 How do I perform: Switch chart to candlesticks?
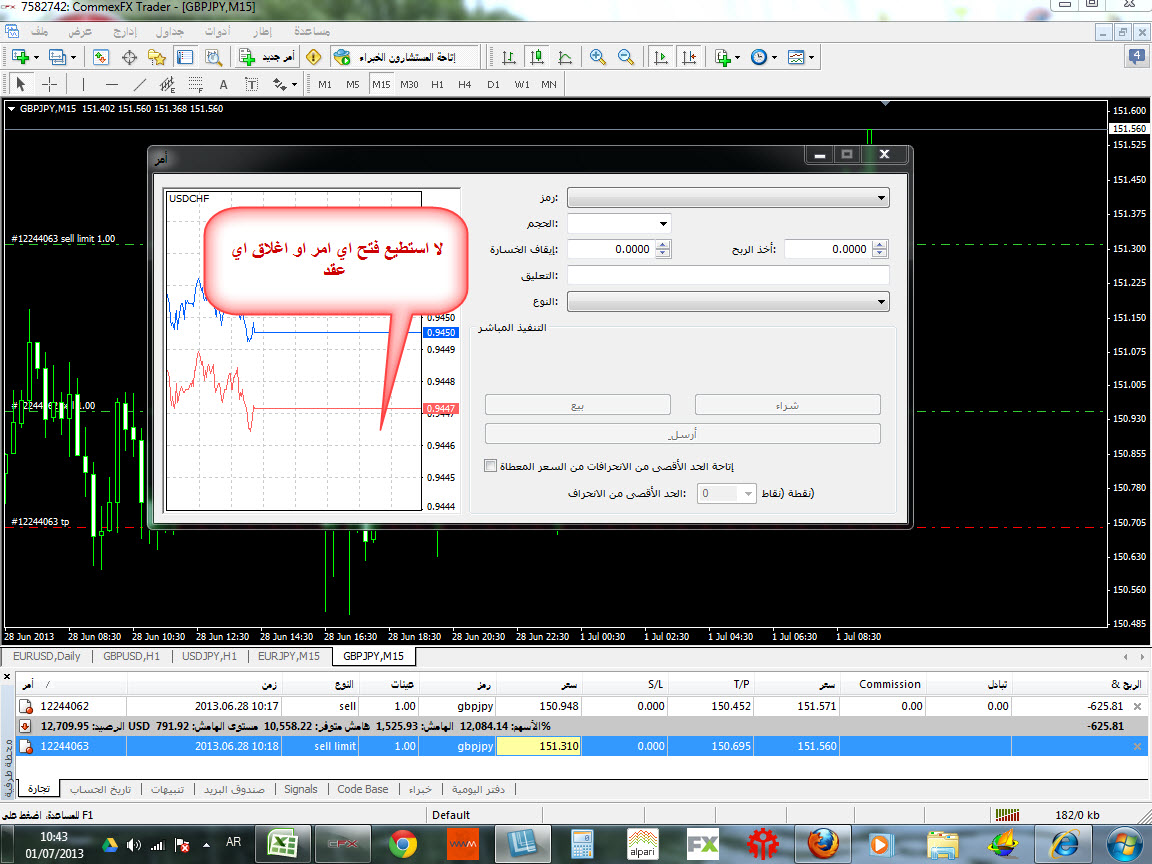pos(537,57)
